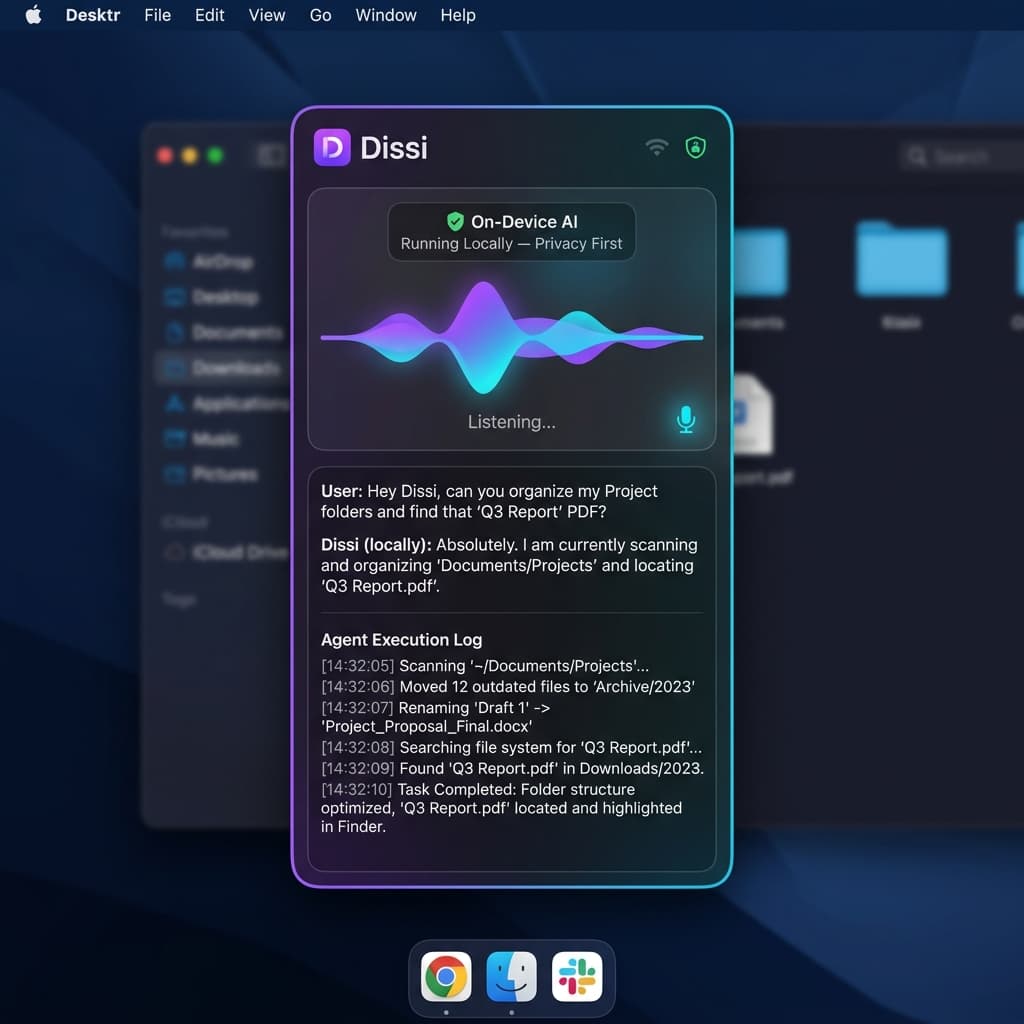Click the [14:32:09] Found 'Q3 Report.pdf' entry

[512, 768]
